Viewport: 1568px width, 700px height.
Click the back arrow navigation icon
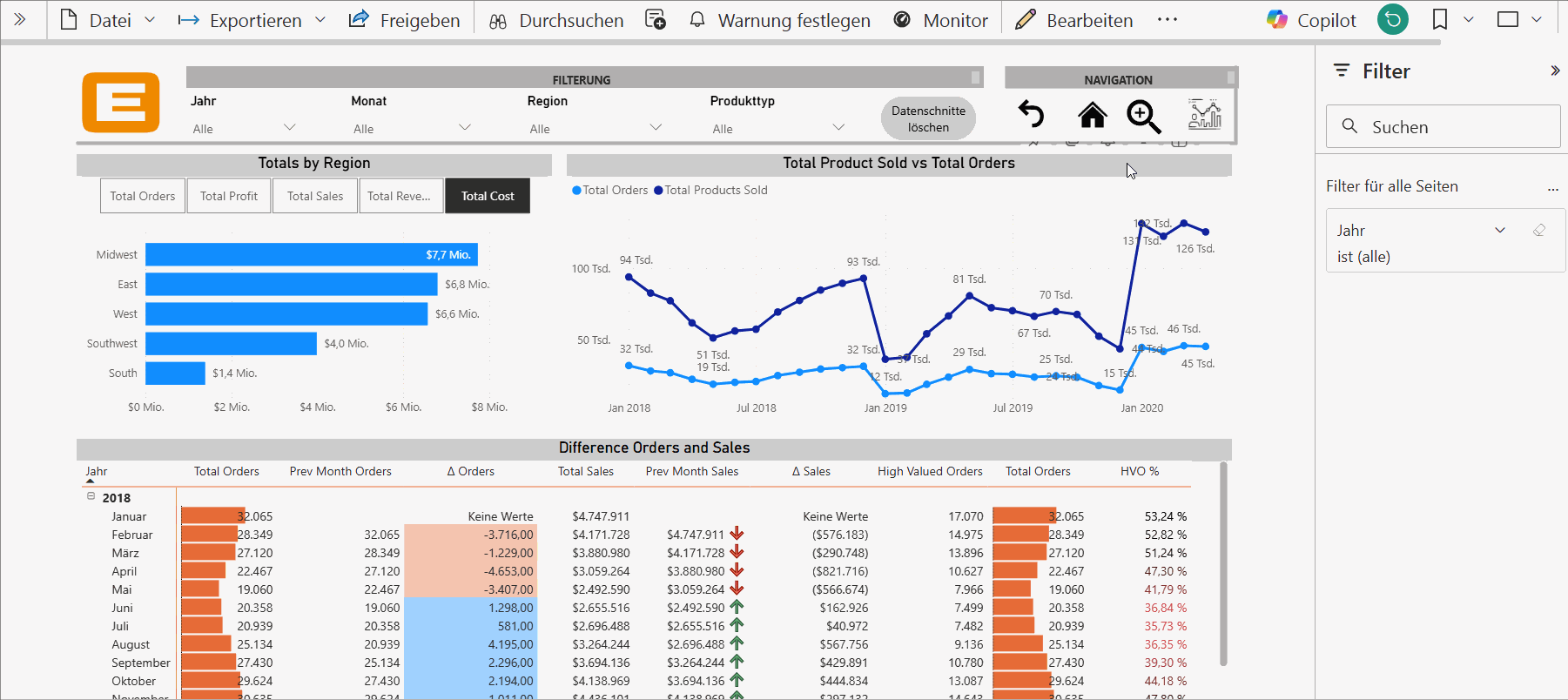pos(1032,115)
